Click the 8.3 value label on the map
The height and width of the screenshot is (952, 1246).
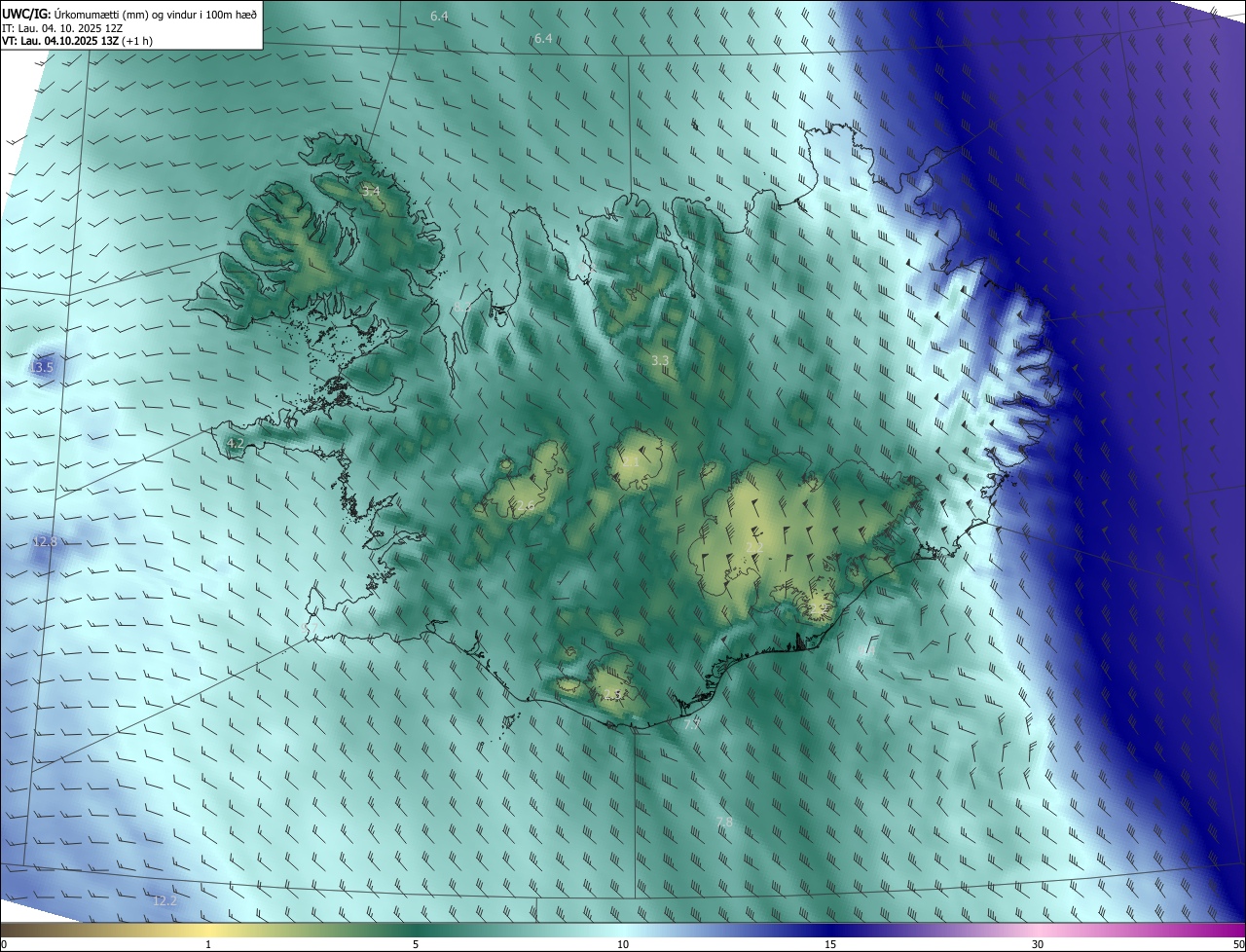pos(461,308)
